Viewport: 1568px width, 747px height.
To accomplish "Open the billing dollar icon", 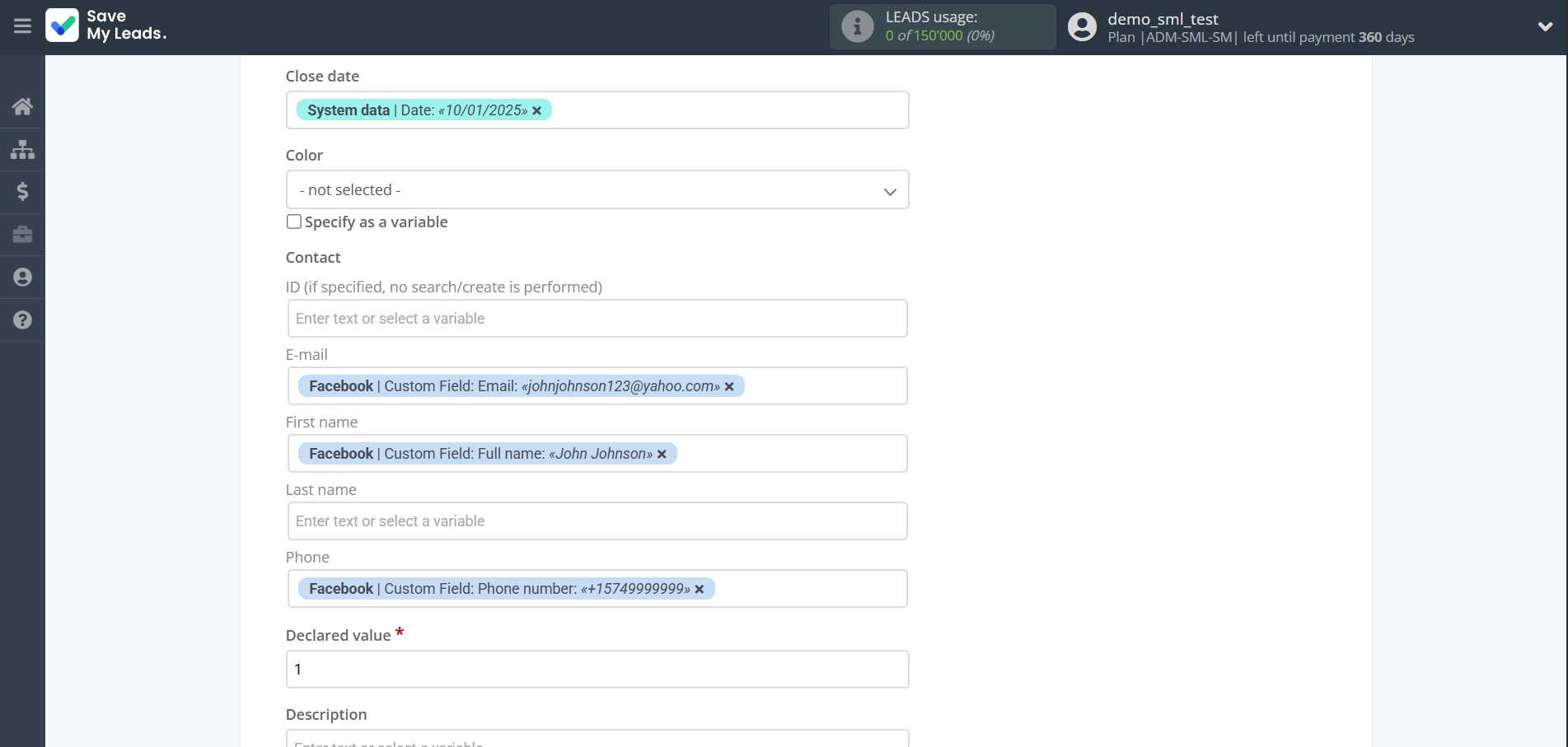I will click(22, 192).
